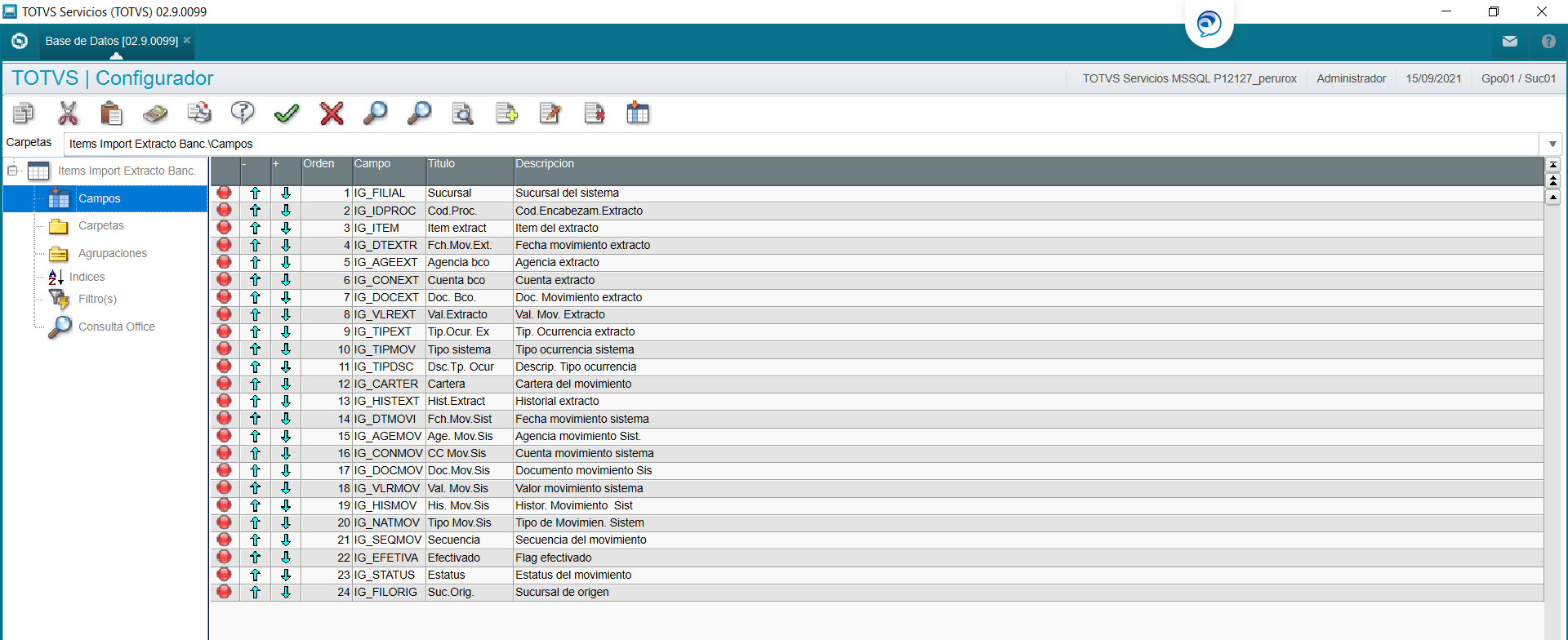Click the Carpetas path input field
Screen dimensions: 1568x640
(802, 144)
